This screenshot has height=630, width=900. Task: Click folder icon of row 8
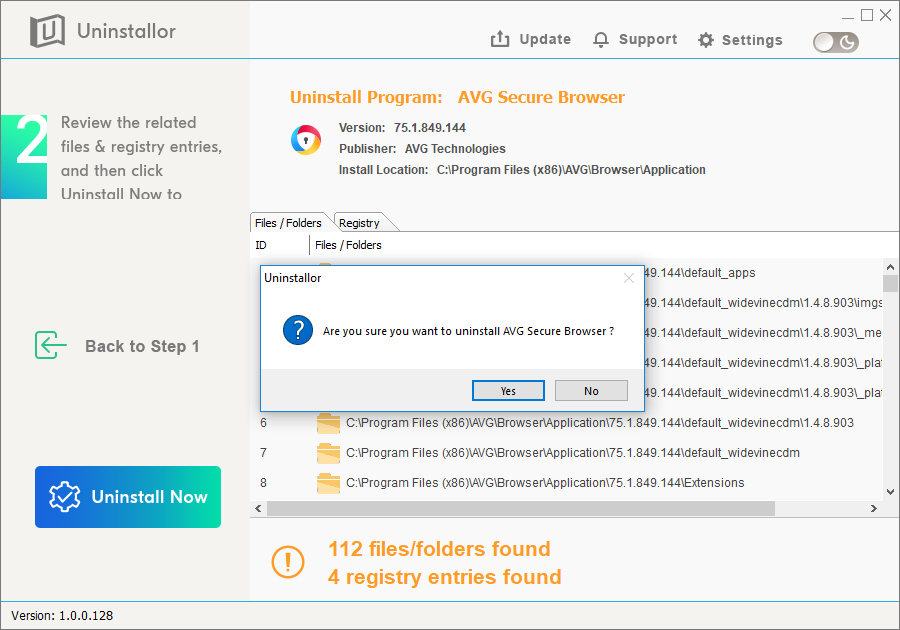click(x=328, y=483)
